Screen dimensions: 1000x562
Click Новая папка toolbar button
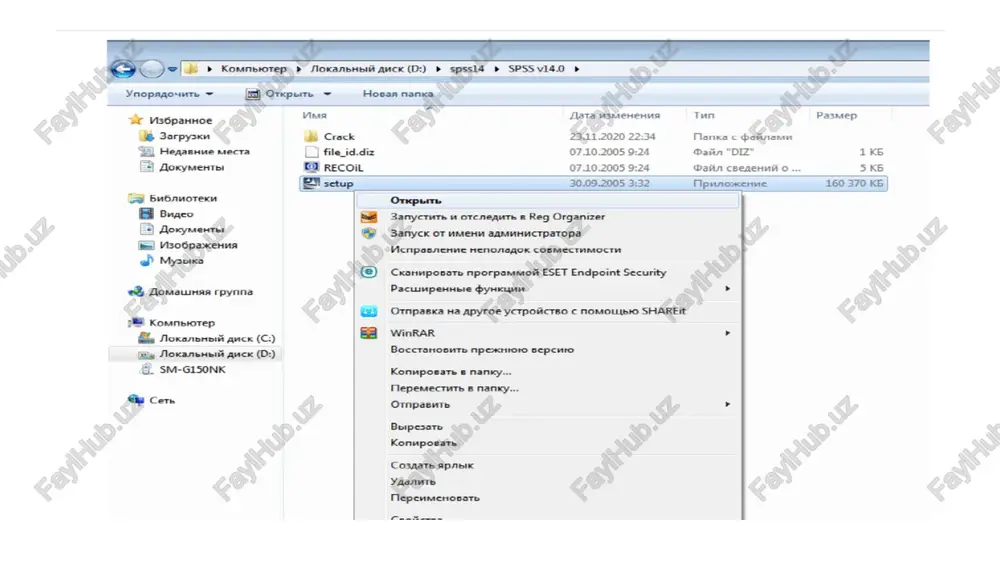click(x=398, y=94)
